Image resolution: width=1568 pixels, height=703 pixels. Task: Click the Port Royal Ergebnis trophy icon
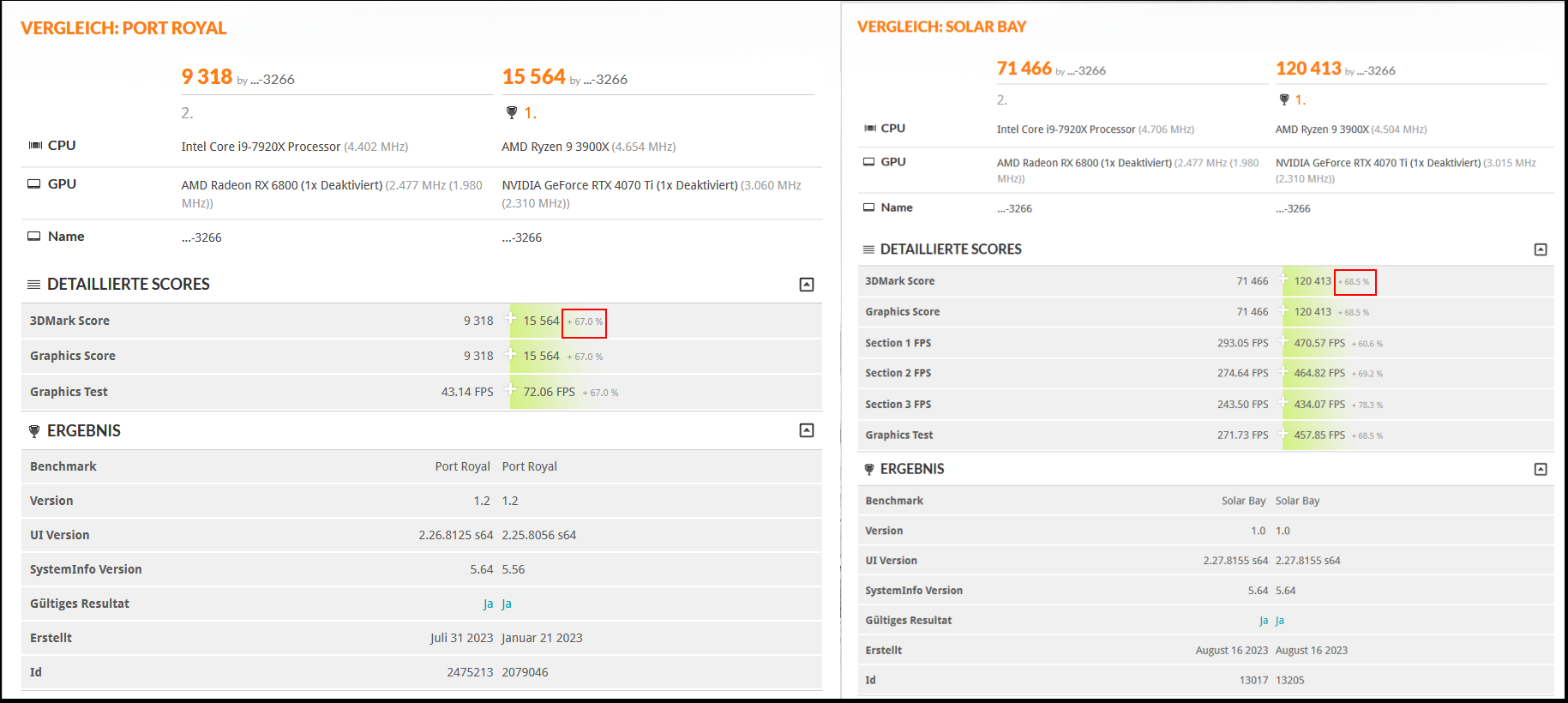pos(34,431)
